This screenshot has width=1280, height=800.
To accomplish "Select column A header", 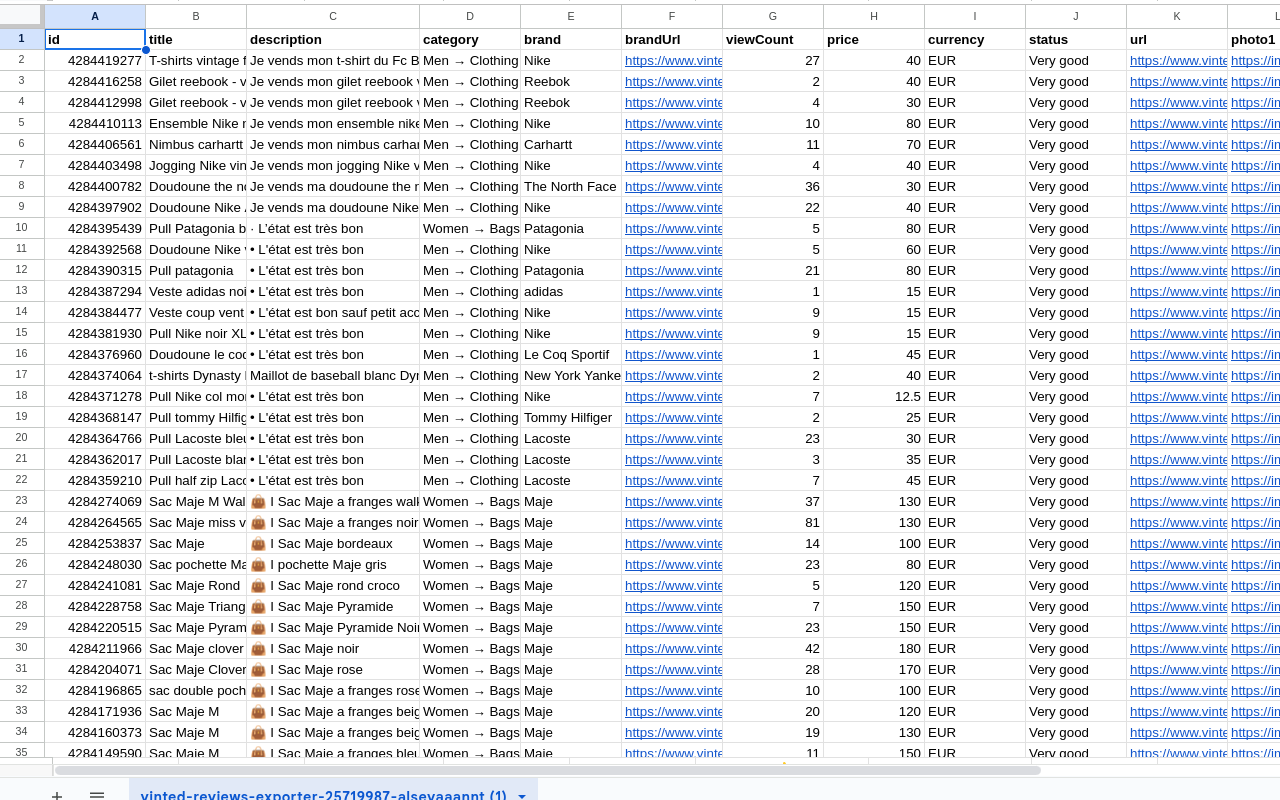I will click(x=95, y=17).
